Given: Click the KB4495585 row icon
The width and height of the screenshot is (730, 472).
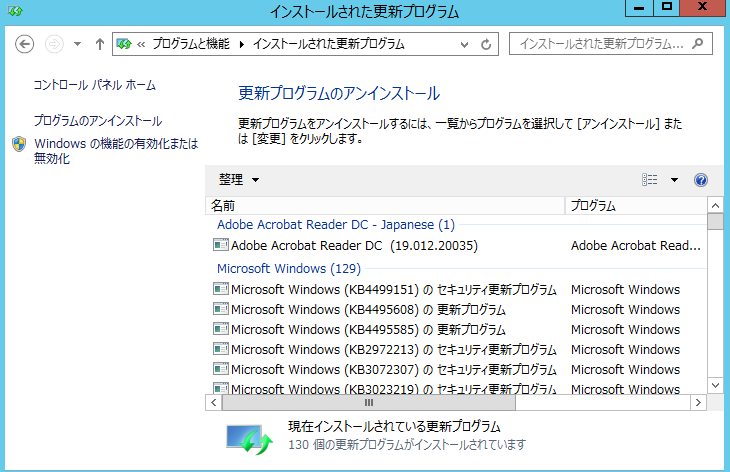Looking at the screenshot, I should tap(221, 329).
